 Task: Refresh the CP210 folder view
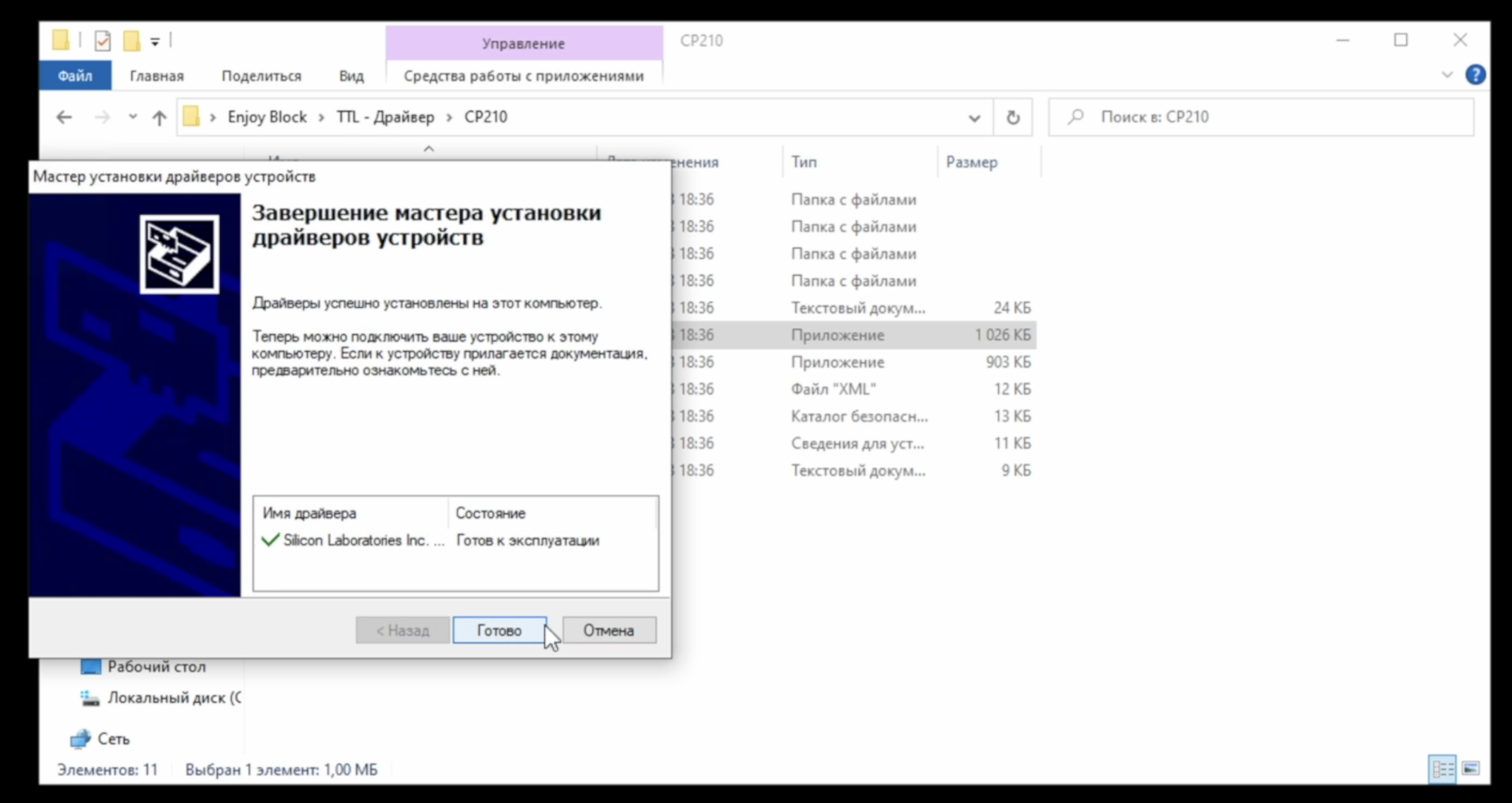pos(1013,117)
